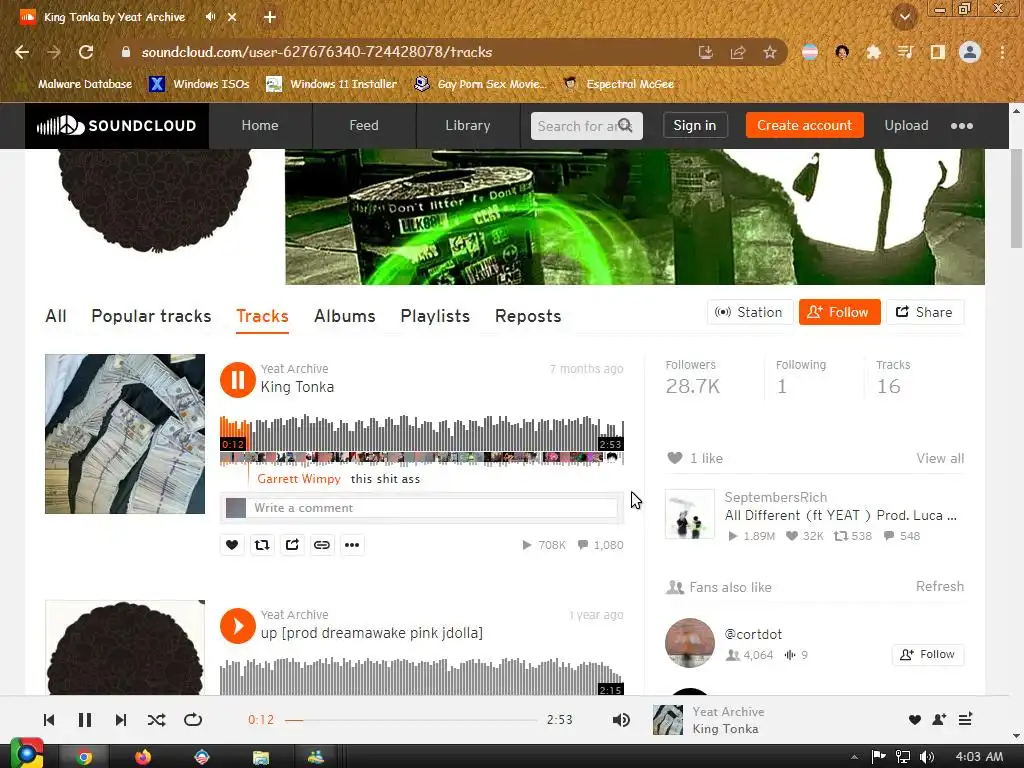
Task: Pause playback in bottom player bar
Action: pyautogui.click(x=85, y=720)
